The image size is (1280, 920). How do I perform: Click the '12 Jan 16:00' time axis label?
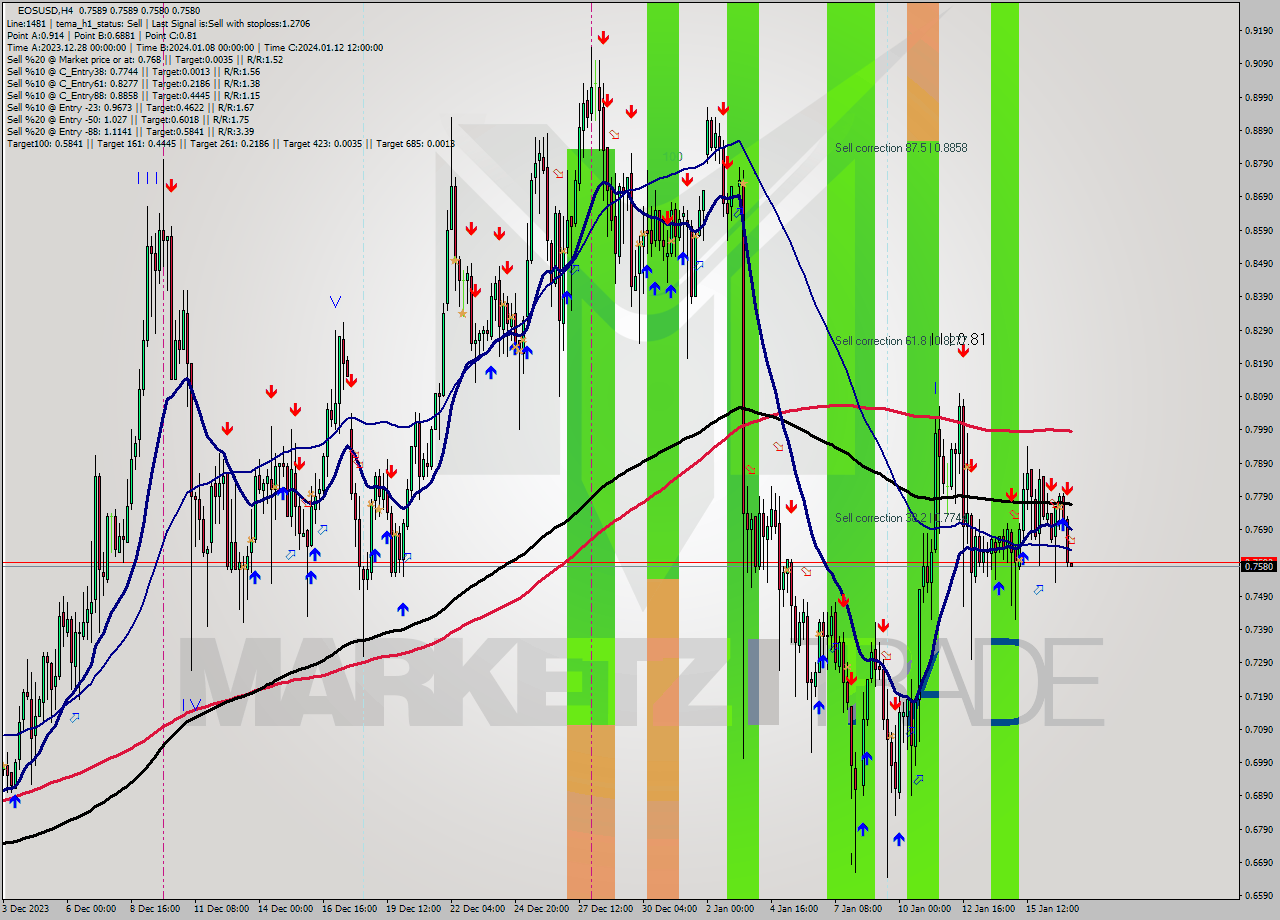tap(989, 909)
